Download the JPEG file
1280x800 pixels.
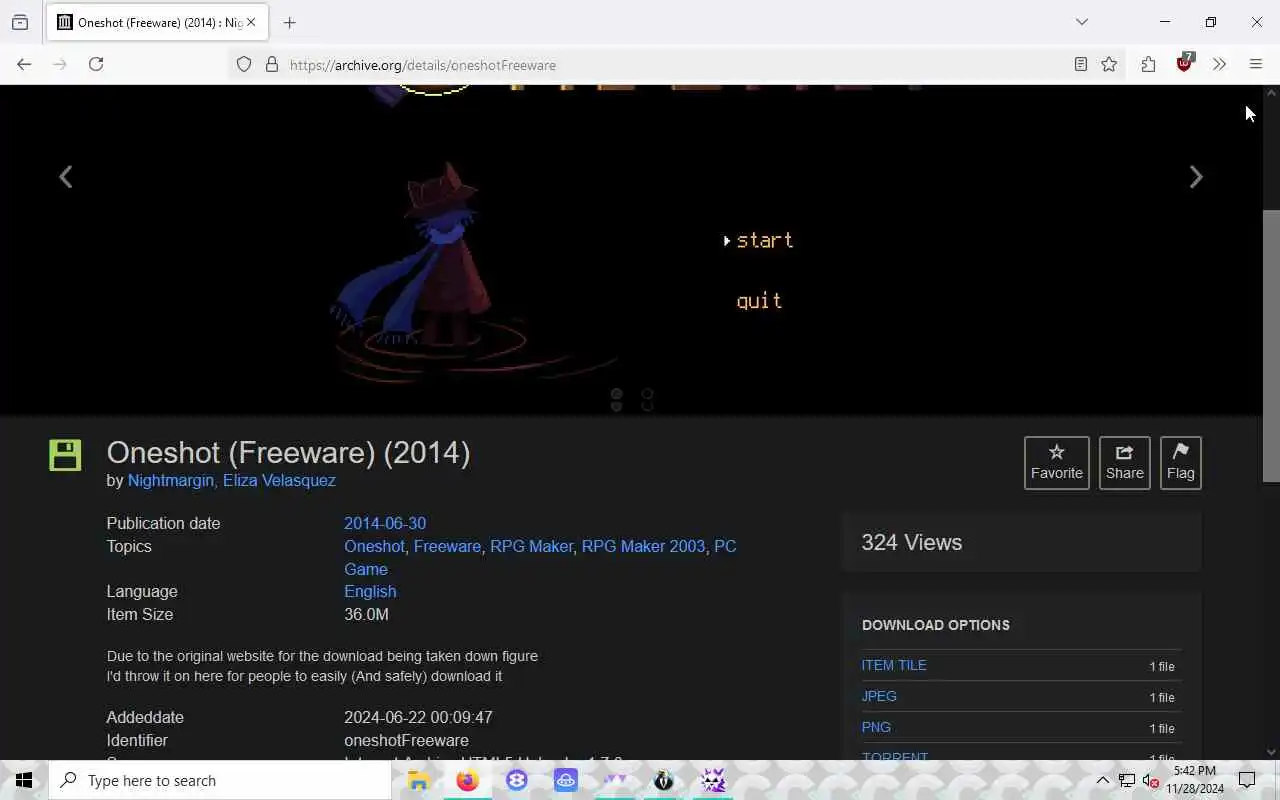click(x=879, y=697)
